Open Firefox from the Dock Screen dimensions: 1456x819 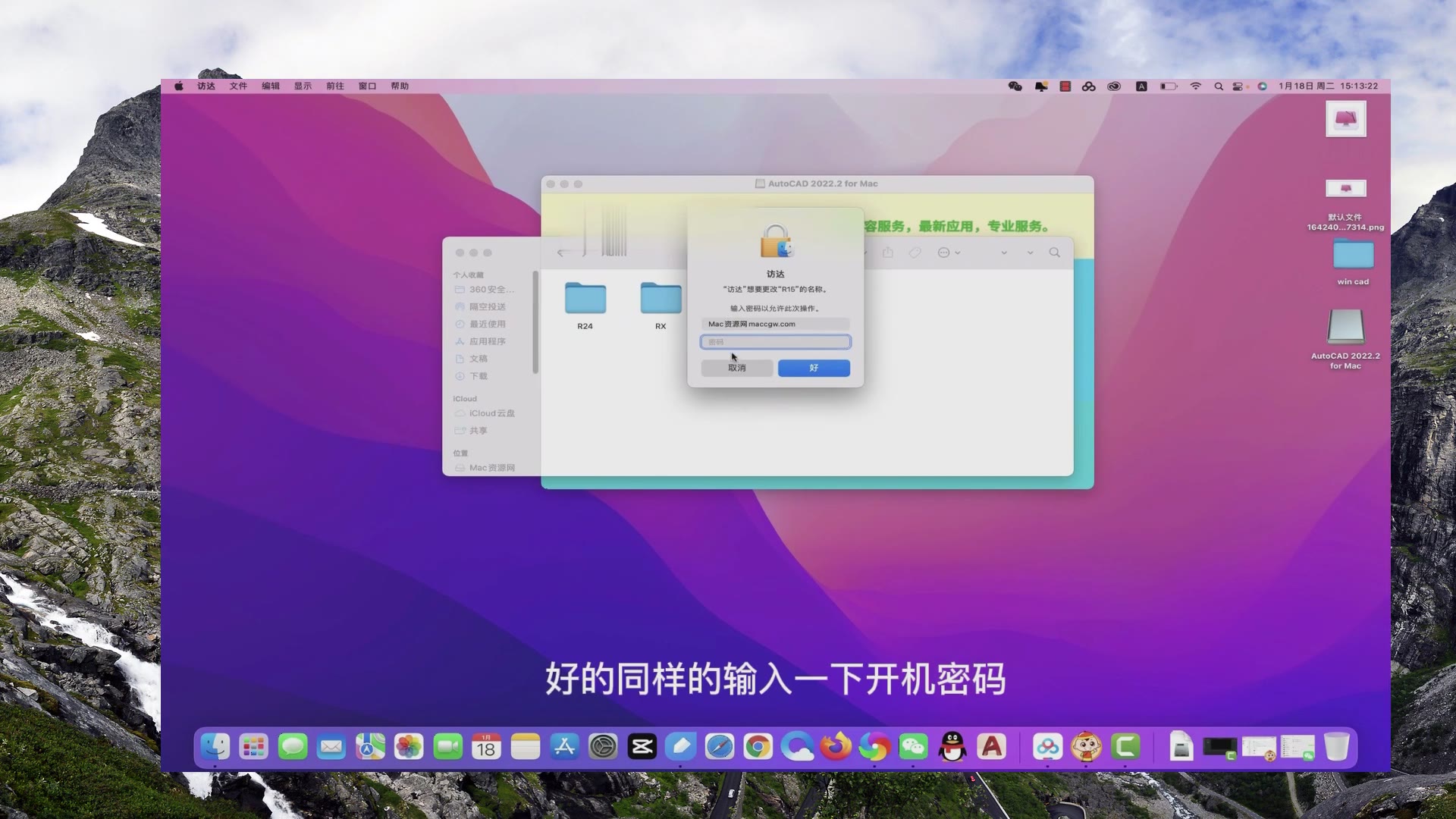point(836,747)
